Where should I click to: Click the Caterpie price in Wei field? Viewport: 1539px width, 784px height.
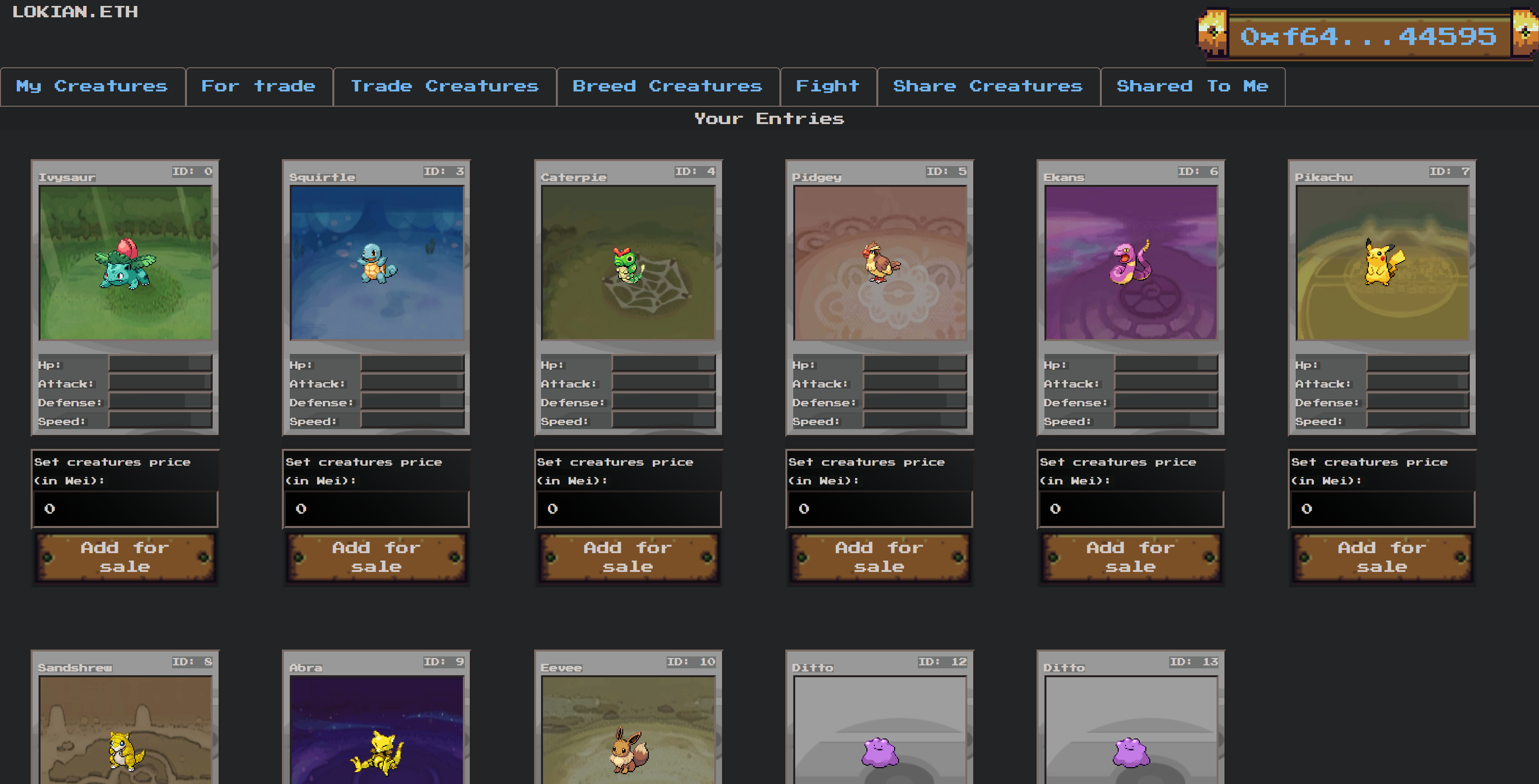(x=628, y=509)
